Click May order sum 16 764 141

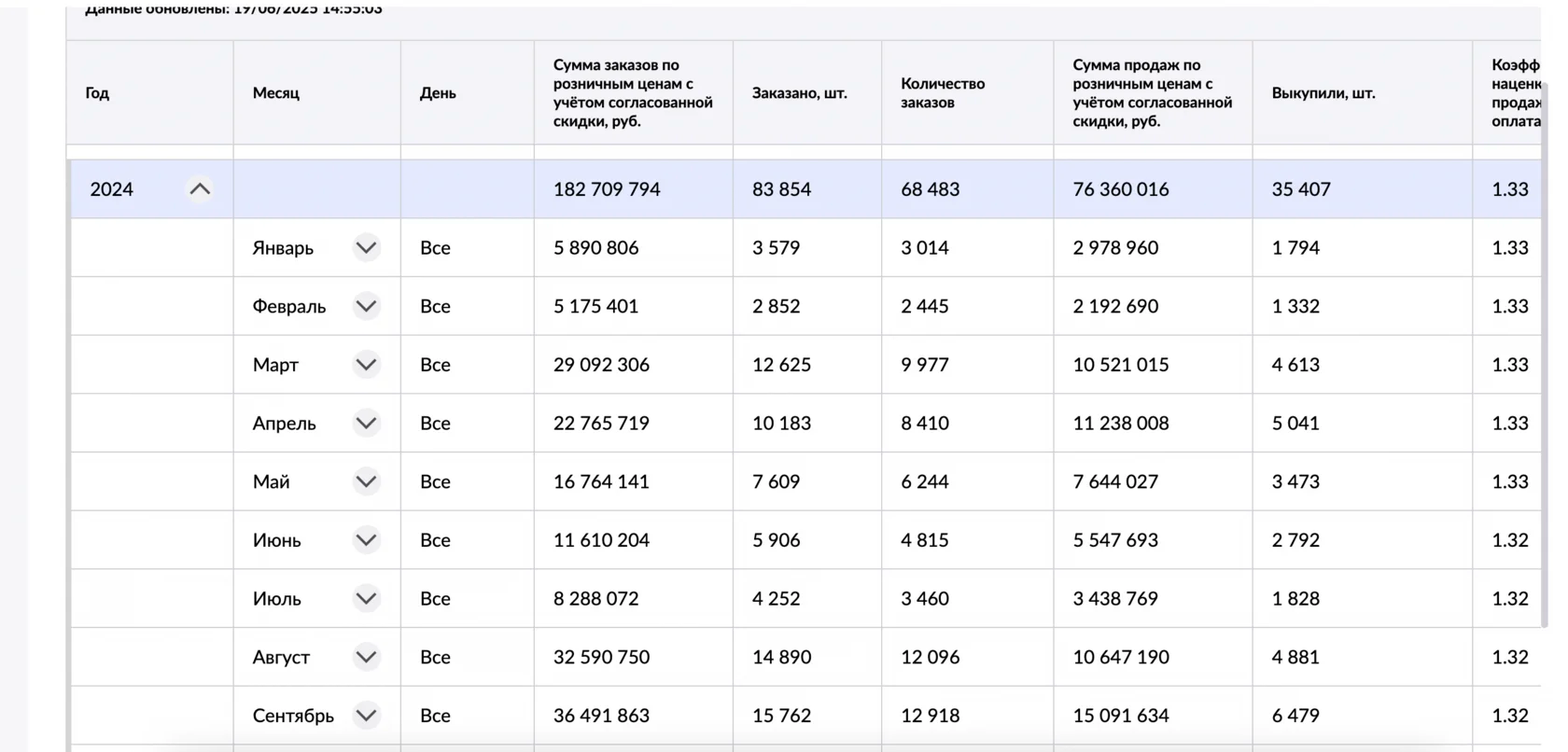(601, 481)
